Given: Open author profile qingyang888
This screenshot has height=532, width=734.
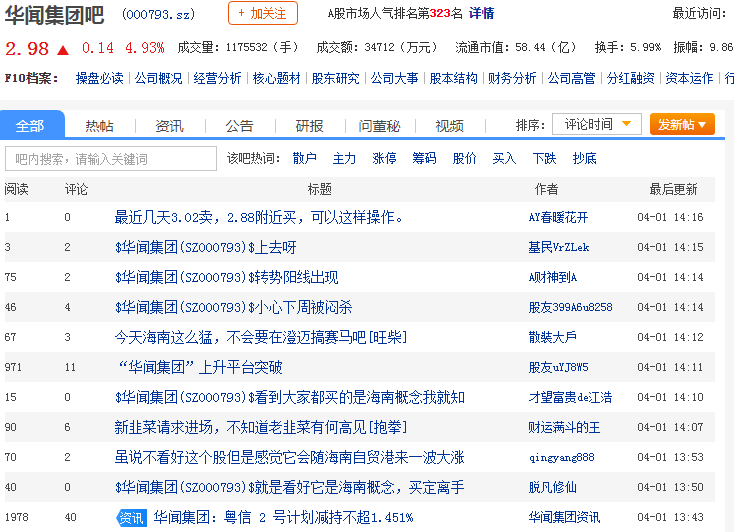Looking at the screenshot, I should [562, 457].
